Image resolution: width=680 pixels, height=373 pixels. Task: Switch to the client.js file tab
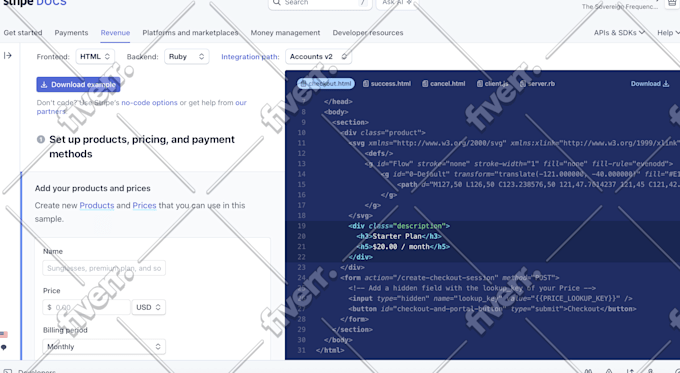(x=492, y=84)
